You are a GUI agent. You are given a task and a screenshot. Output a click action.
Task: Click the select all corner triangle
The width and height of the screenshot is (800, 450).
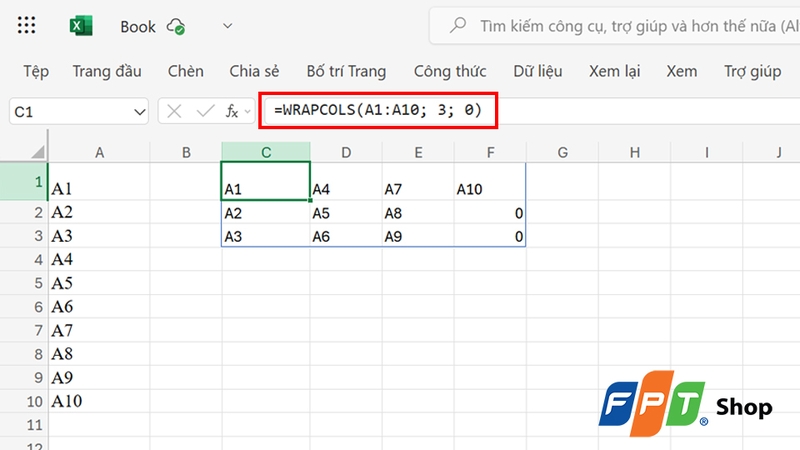pyautogui.click(x=38, y=152)
